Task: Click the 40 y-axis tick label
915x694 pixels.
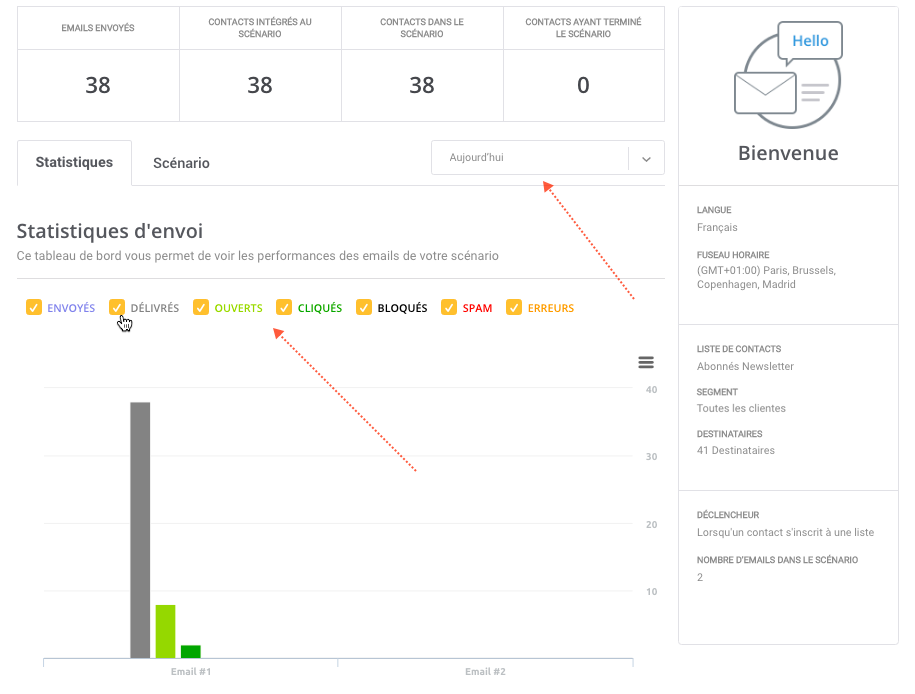Action: (651, 389)
